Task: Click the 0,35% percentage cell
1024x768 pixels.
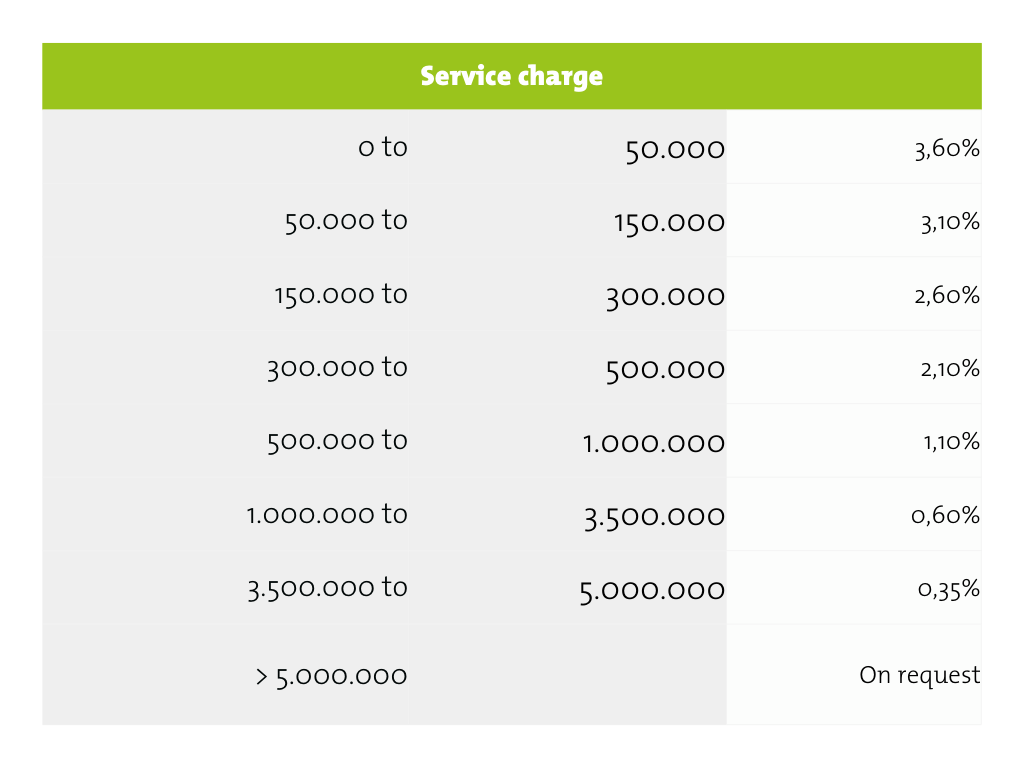Action: [x=948, y=589]
